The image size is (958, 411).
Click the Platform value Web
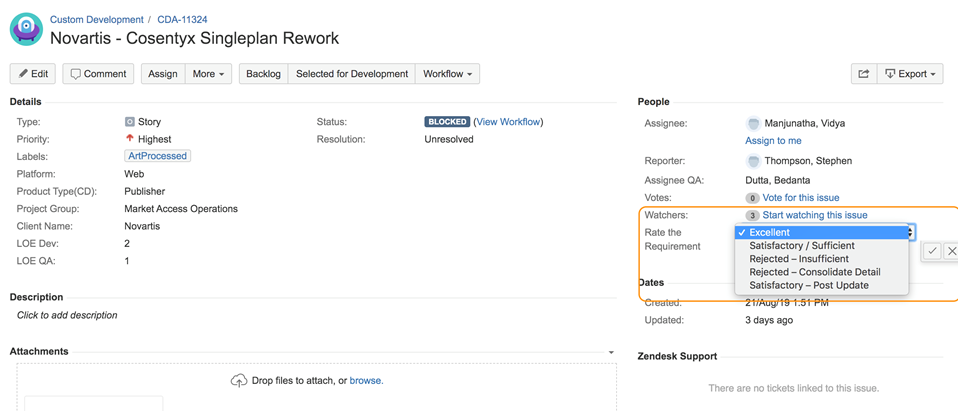[x=134, y=173]
